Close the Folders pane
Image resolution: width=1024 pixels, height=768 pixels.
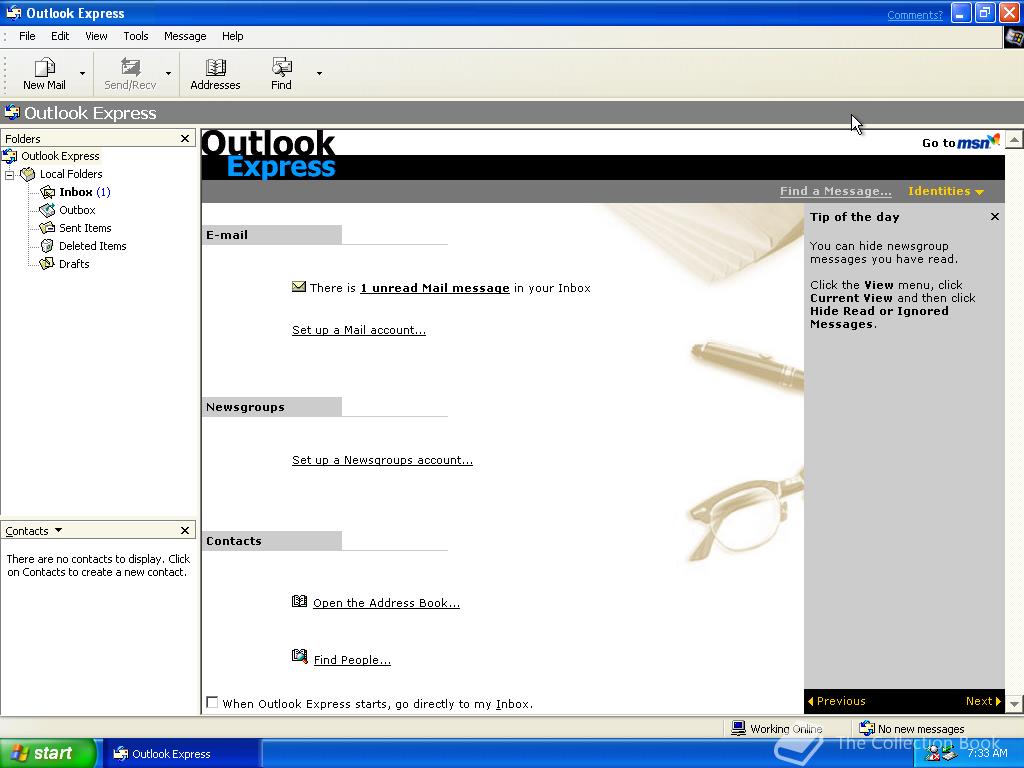(x=185, y=138)
